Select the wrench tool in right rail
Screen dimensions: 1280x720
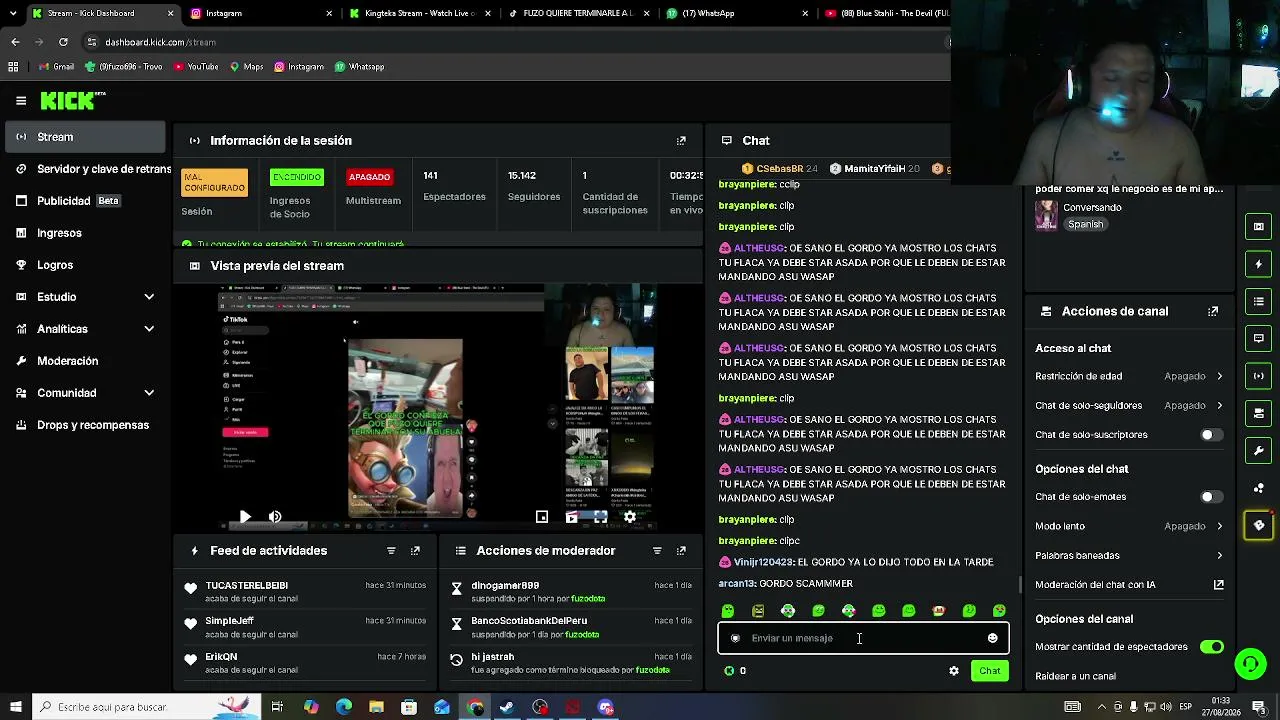tap(1259, 450)
